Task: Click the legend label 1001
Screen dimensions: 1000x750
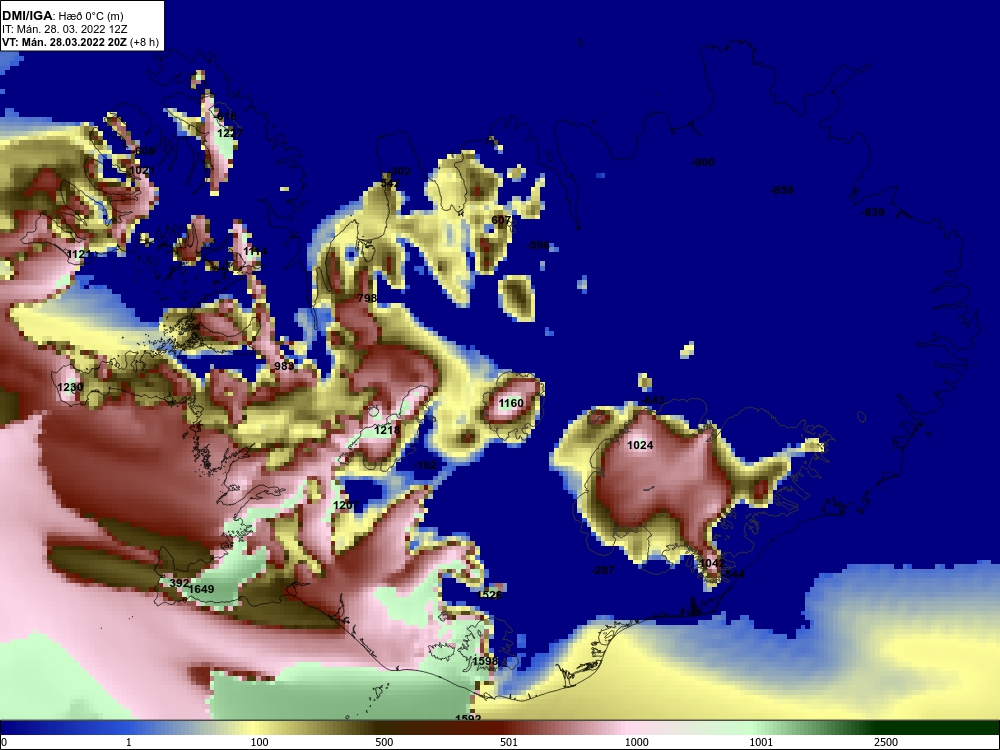Action: (x=761, y=742)
